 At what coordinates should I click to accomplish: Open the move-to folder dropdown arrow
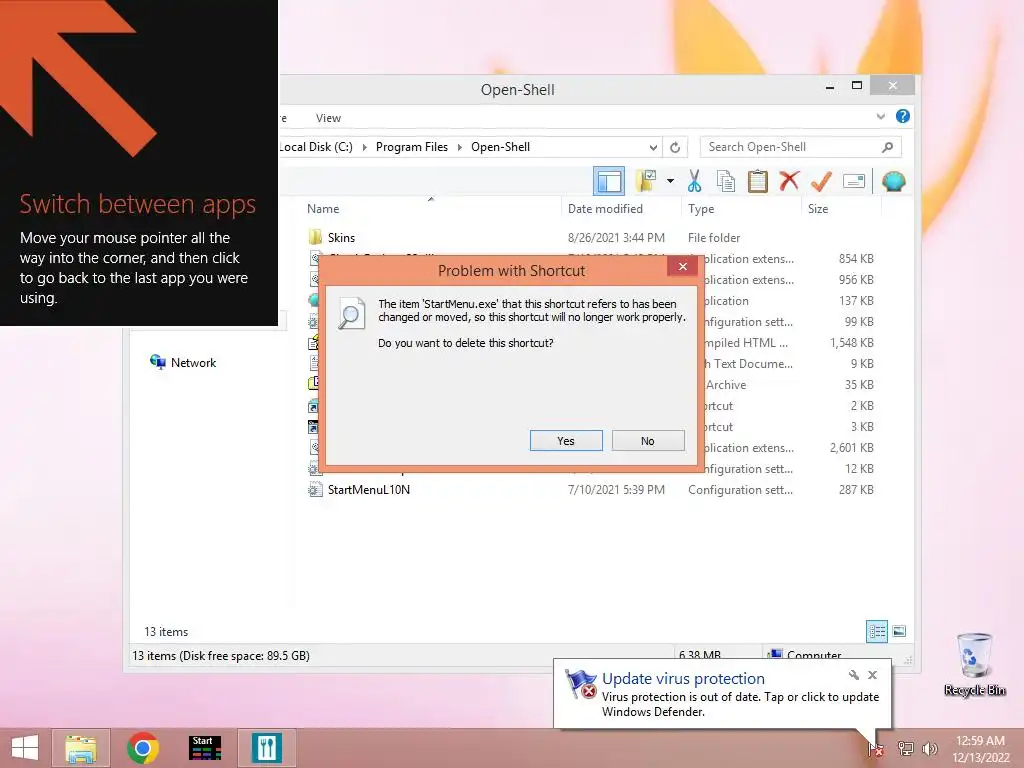pos(670,181)
